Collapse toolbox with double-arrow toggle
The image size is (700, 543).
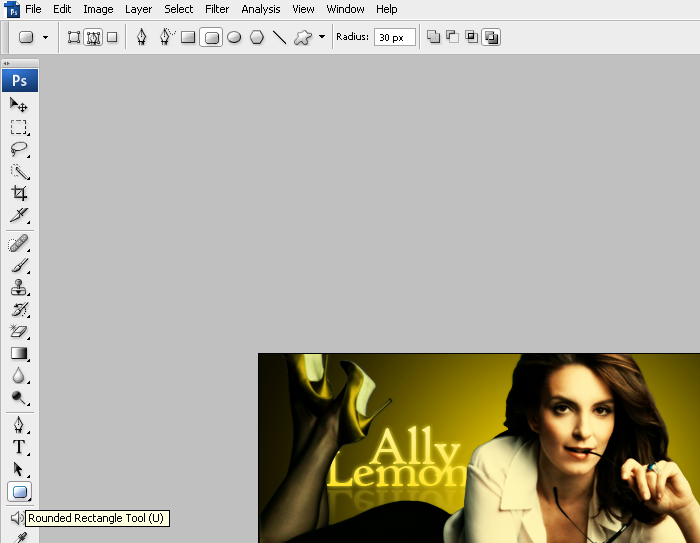[6, 63]
